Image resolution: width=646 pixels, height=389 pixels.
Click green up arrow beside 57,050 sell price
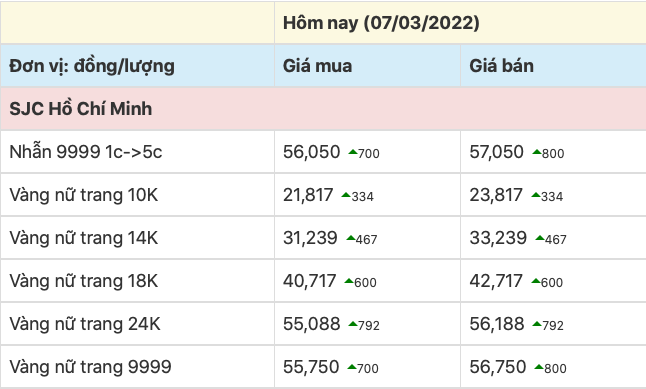(536, 152)
